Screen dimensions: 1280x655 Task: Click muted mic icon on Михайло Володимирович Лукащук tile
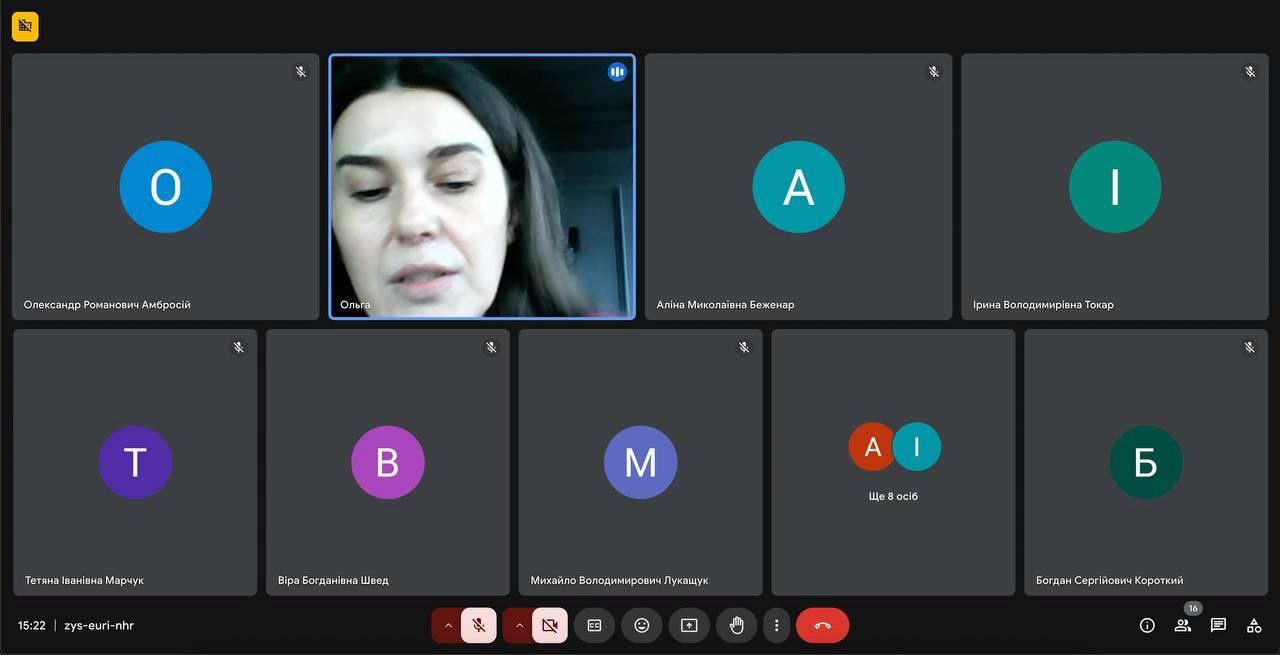[x=744, y=347]
